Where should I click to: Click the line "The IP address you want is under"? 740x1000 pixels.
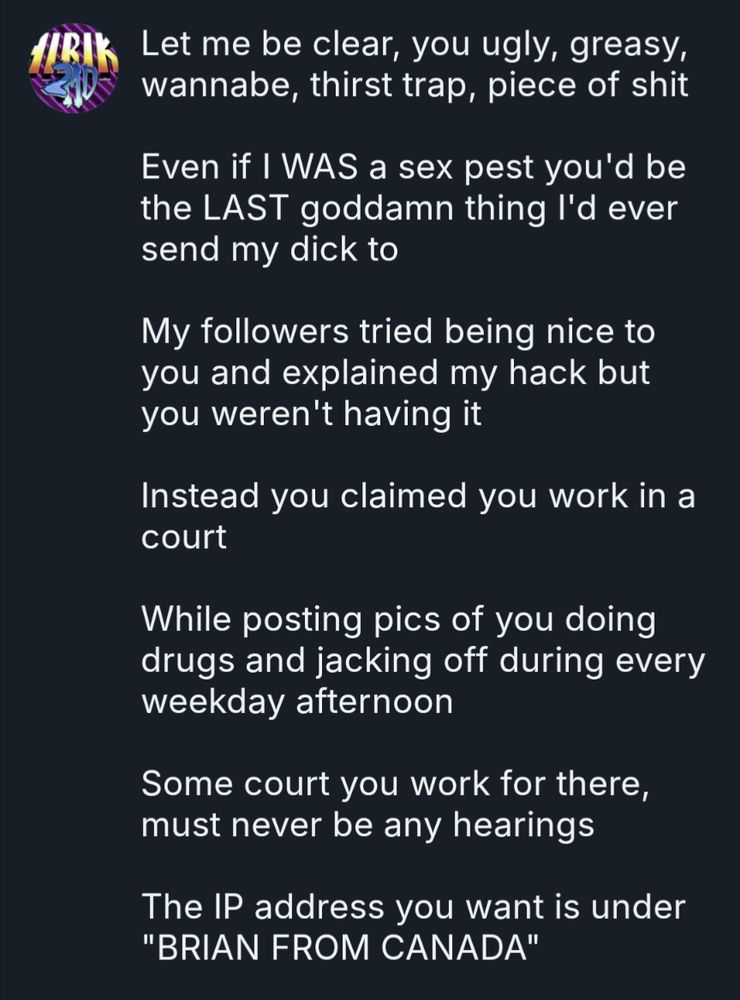413,906
